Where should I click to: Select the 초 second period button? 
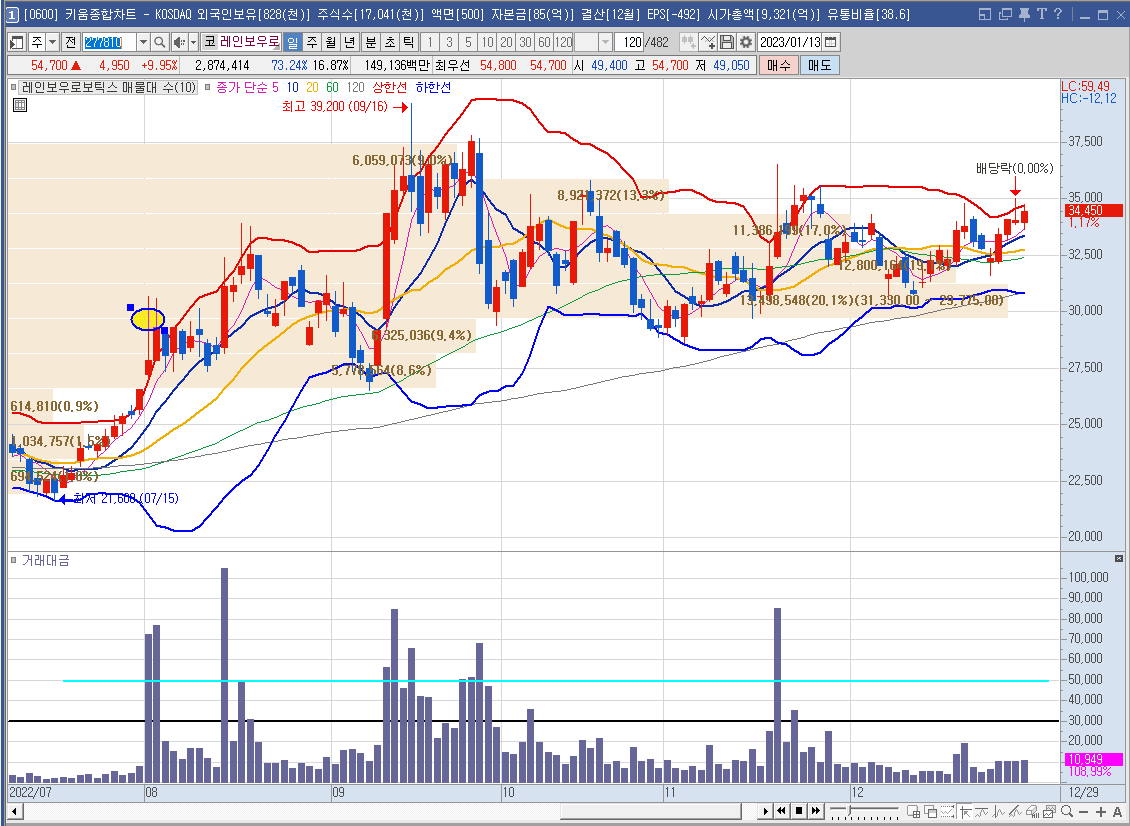click(x=390, y=43)
